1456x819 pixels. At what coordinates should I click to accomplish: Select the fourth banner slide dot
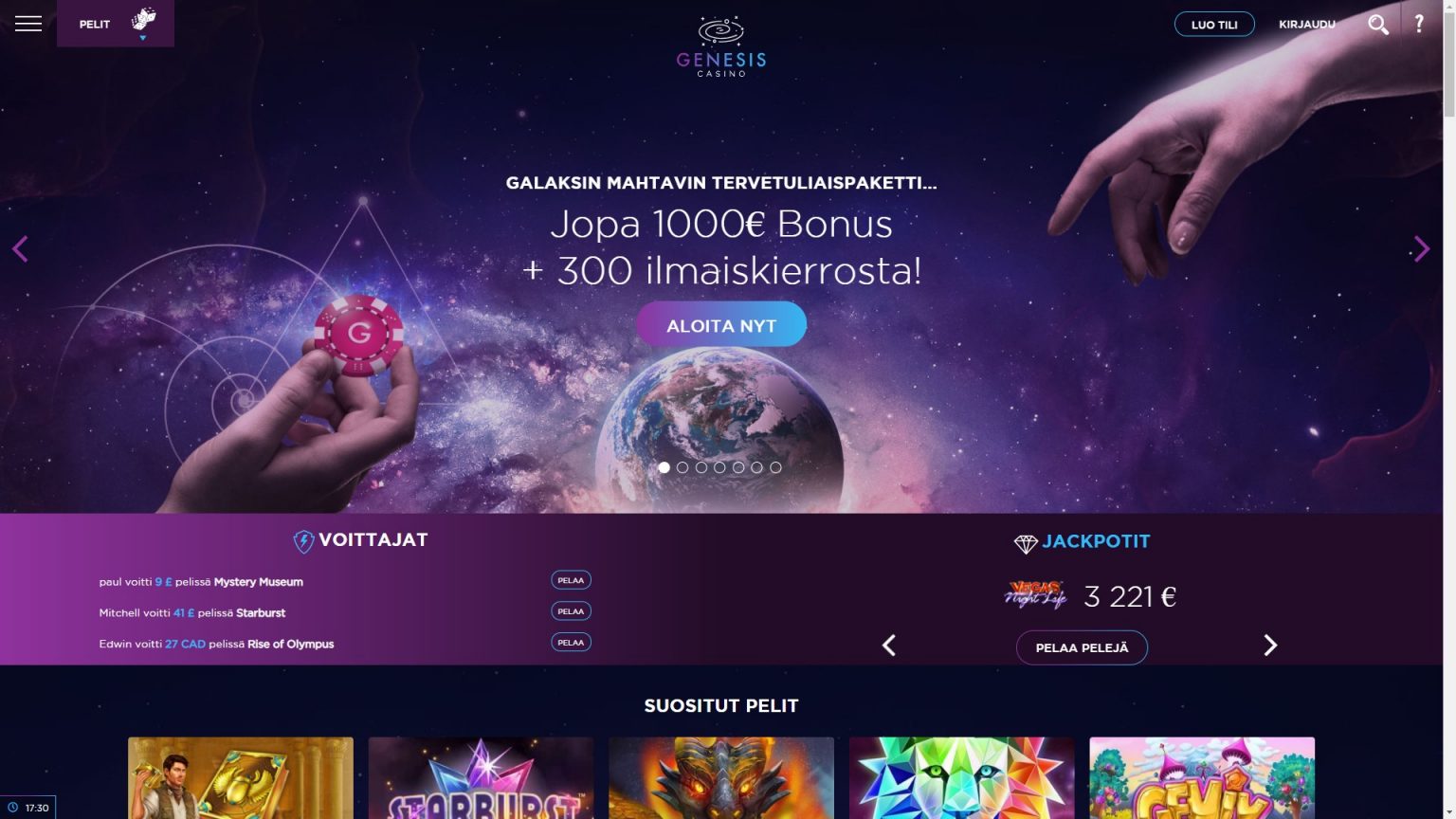(719, 467)
